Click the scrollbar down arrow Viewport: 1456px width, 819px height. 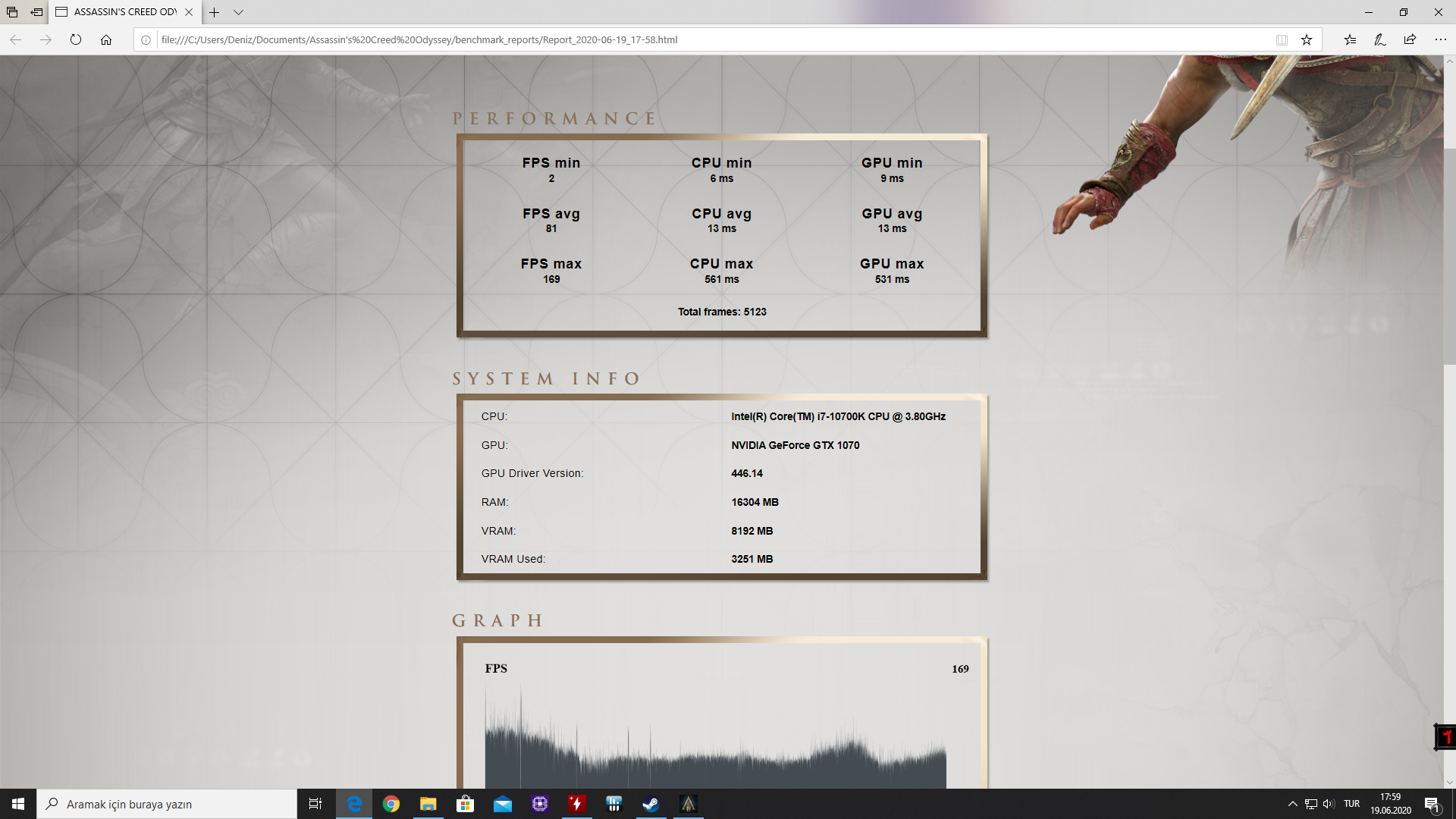point(1449,782)
